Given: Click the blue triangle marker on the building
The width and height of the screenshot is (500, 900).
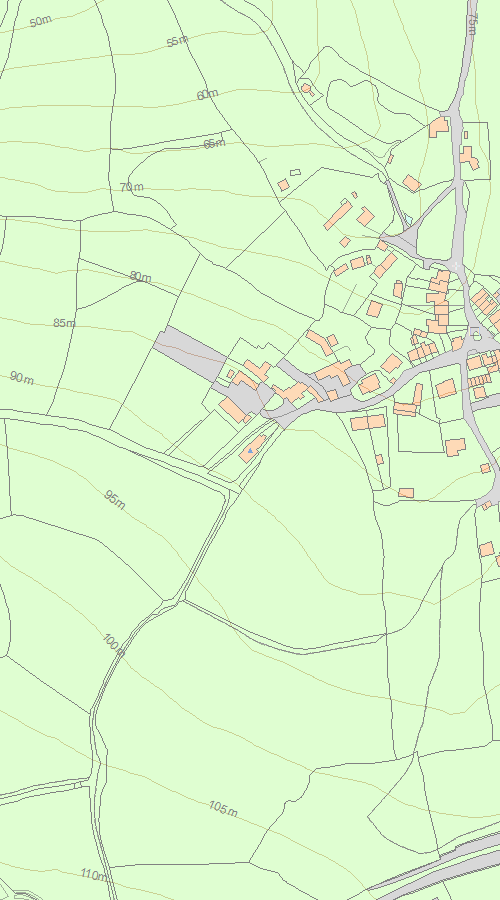Looking at the screenshot, I should pos(250,451).
